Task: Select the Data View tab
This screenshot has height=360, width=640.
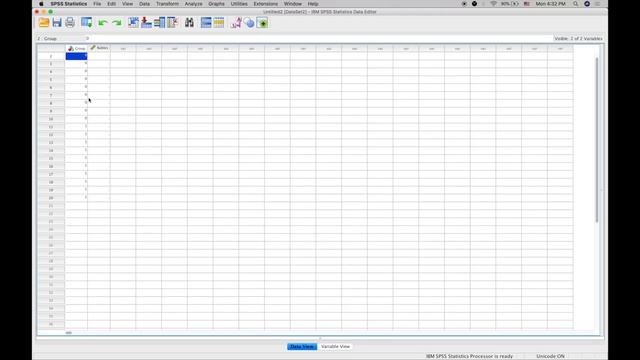Action: 302,347
